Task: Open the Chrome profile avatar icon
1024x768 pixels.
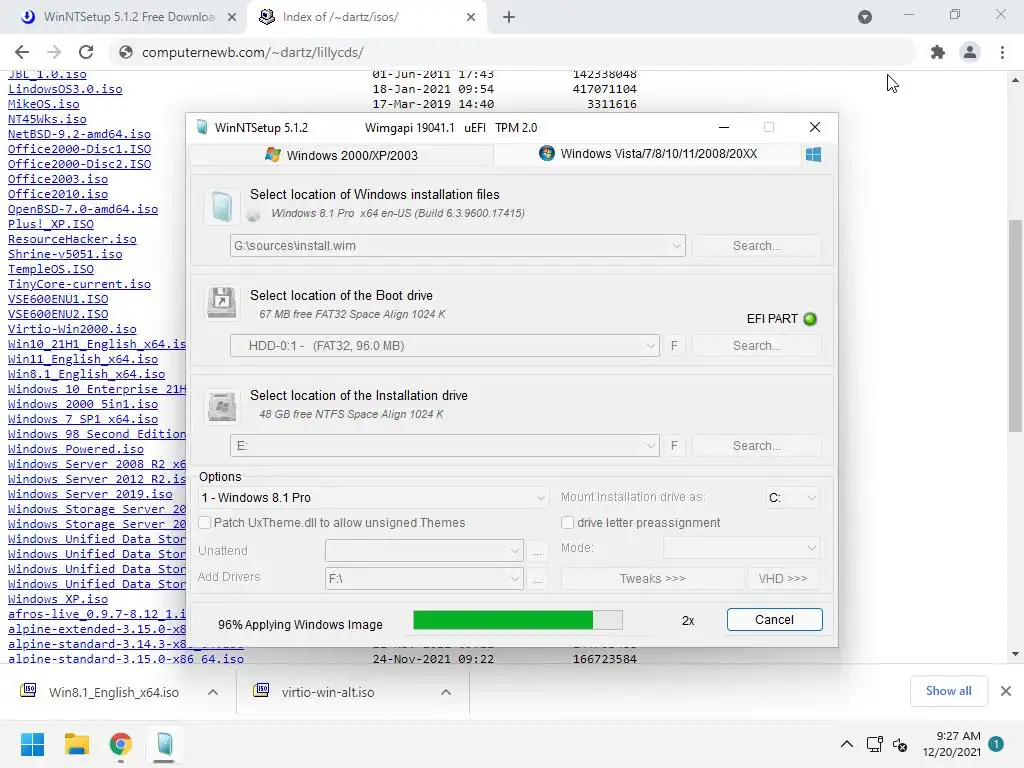Action: 970,52
